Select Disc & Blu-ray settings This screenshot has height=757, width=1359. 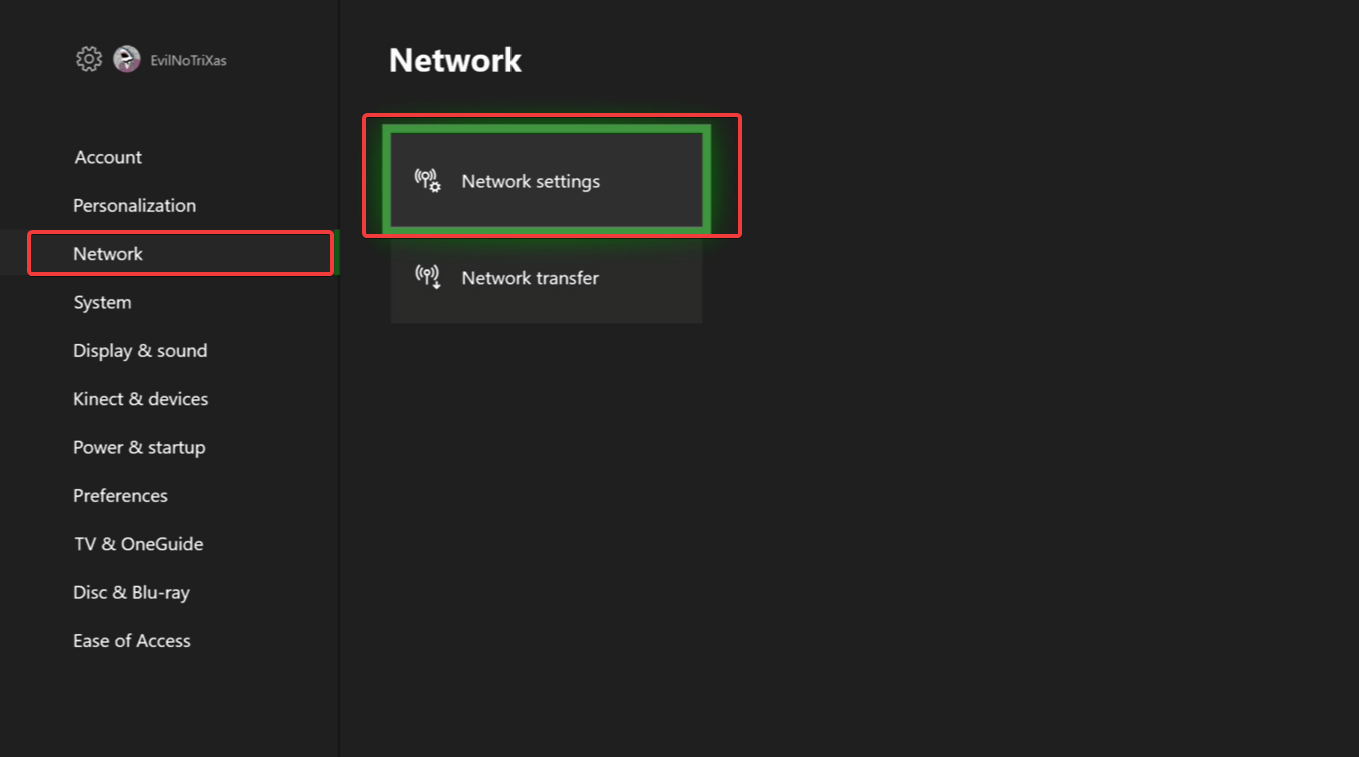tap(131, 592)
